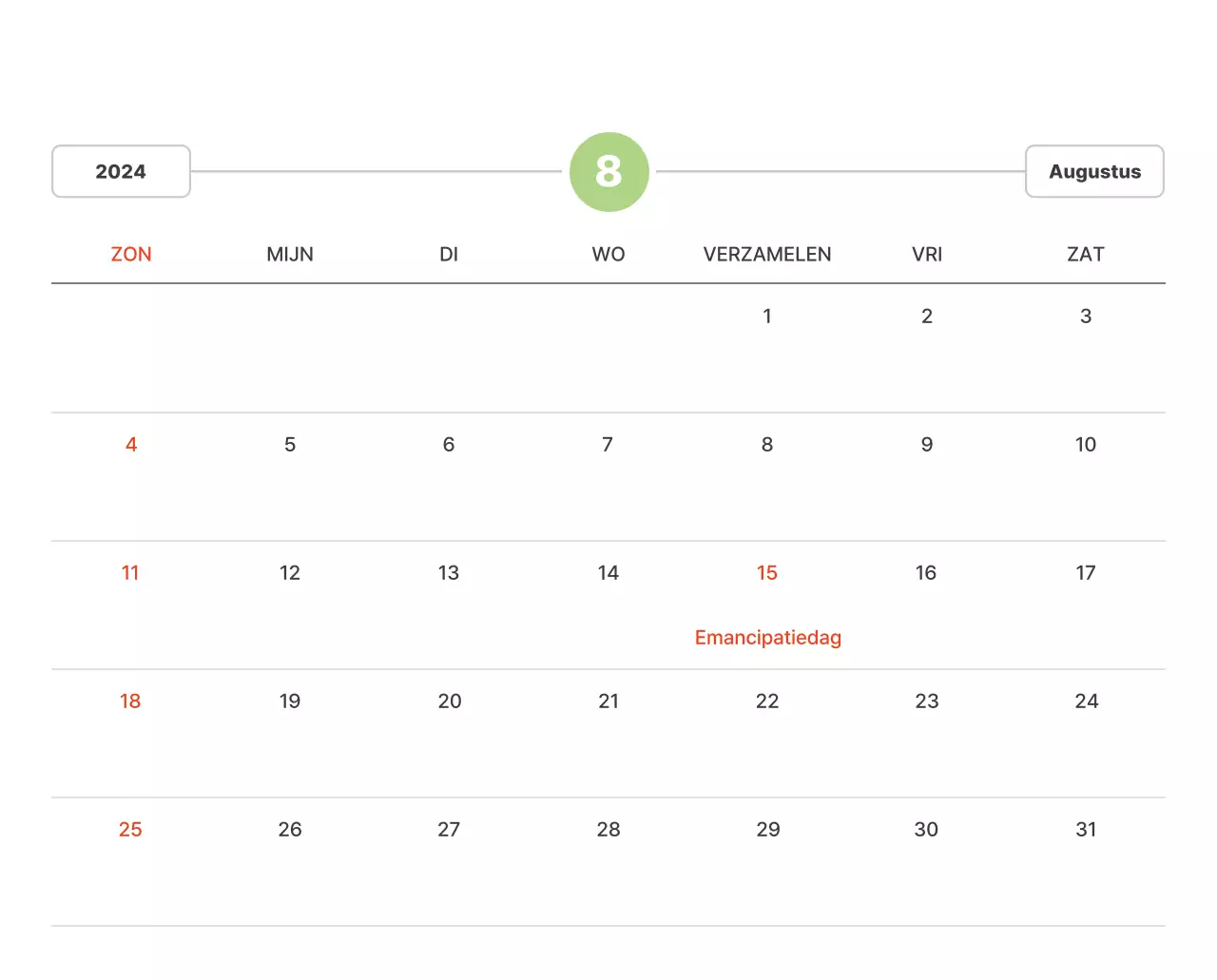This screenshot has width=1217, height=980.
Task: Click the last day, 31
Action: [x=1086, y=830]
